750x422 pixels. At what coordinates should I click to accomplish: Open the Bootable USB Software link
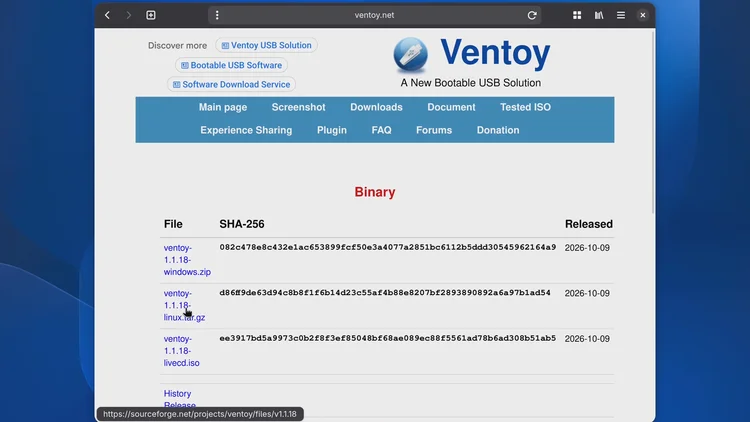[x=232, y=65]
